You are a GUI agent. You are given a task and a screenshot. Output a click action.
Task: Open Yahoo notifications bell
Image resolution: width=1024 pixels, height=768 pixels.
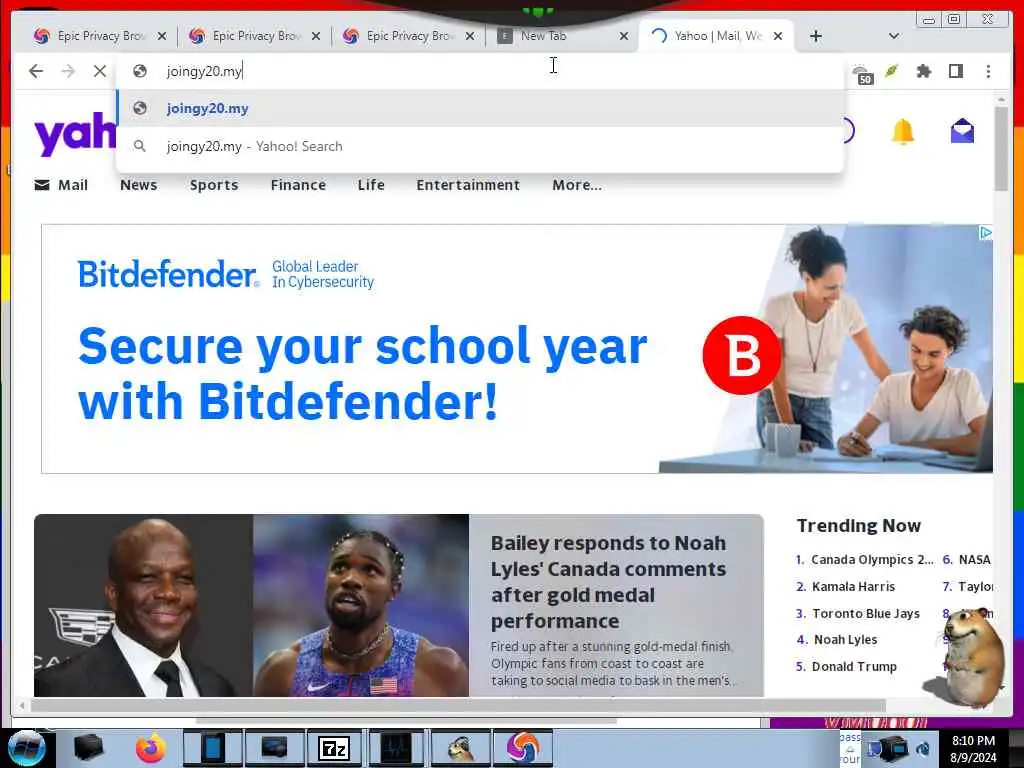(x=903, y=132)
